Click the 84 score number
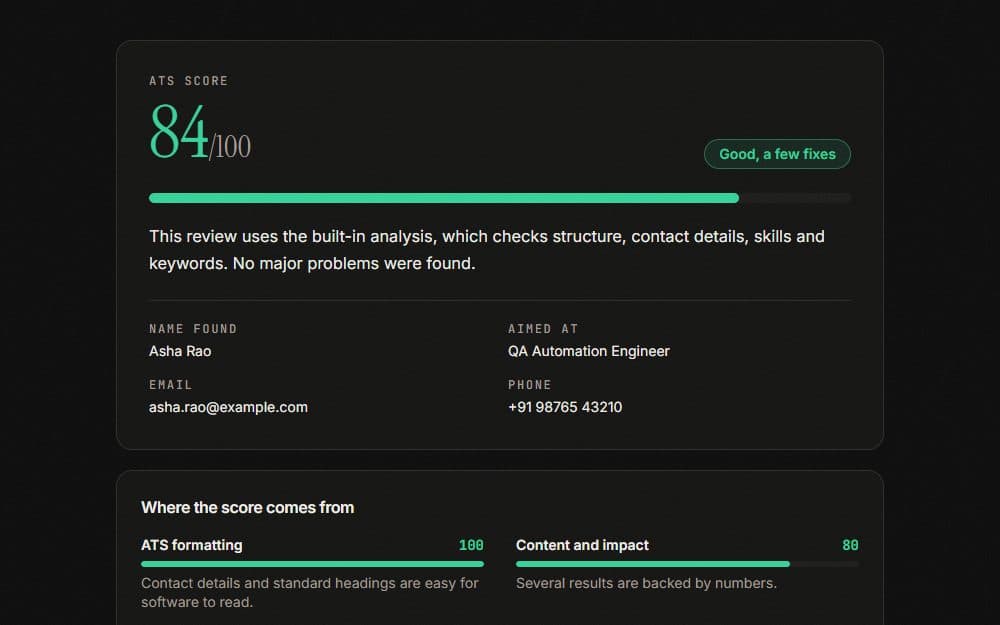 179,132
